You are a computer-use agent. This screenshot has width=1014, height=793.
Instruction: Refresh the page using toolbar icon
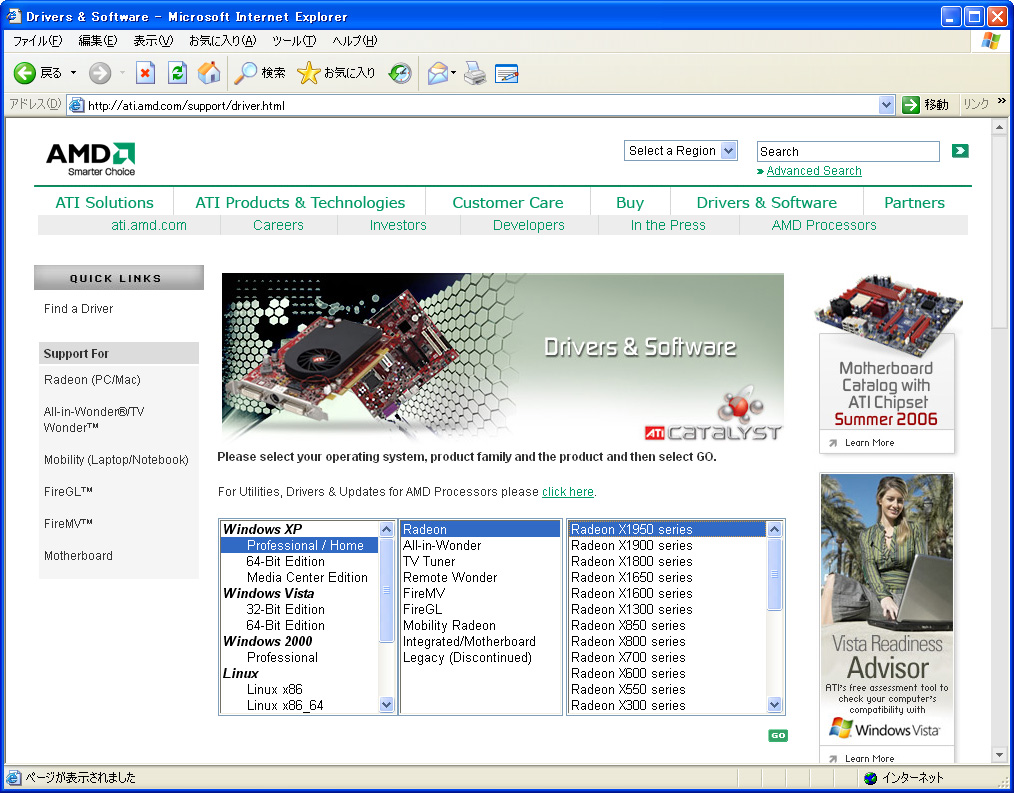pos(177,73)
